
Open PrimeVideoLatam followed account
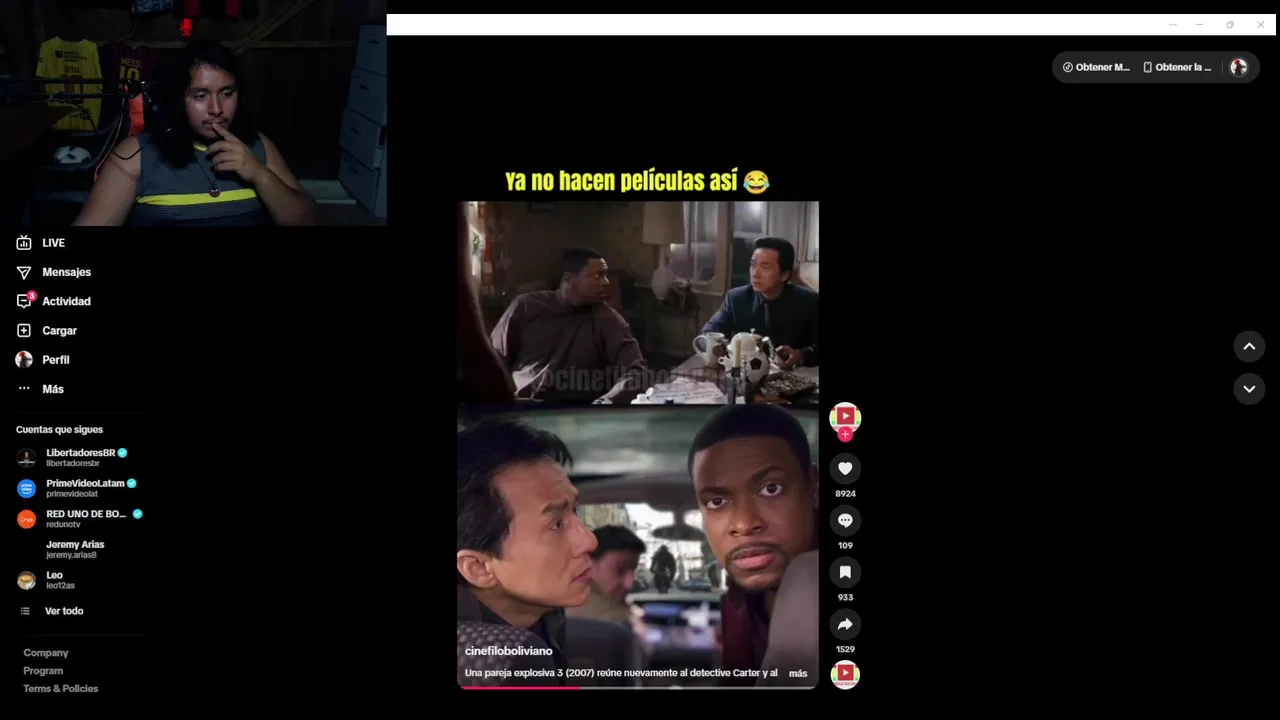76,488
